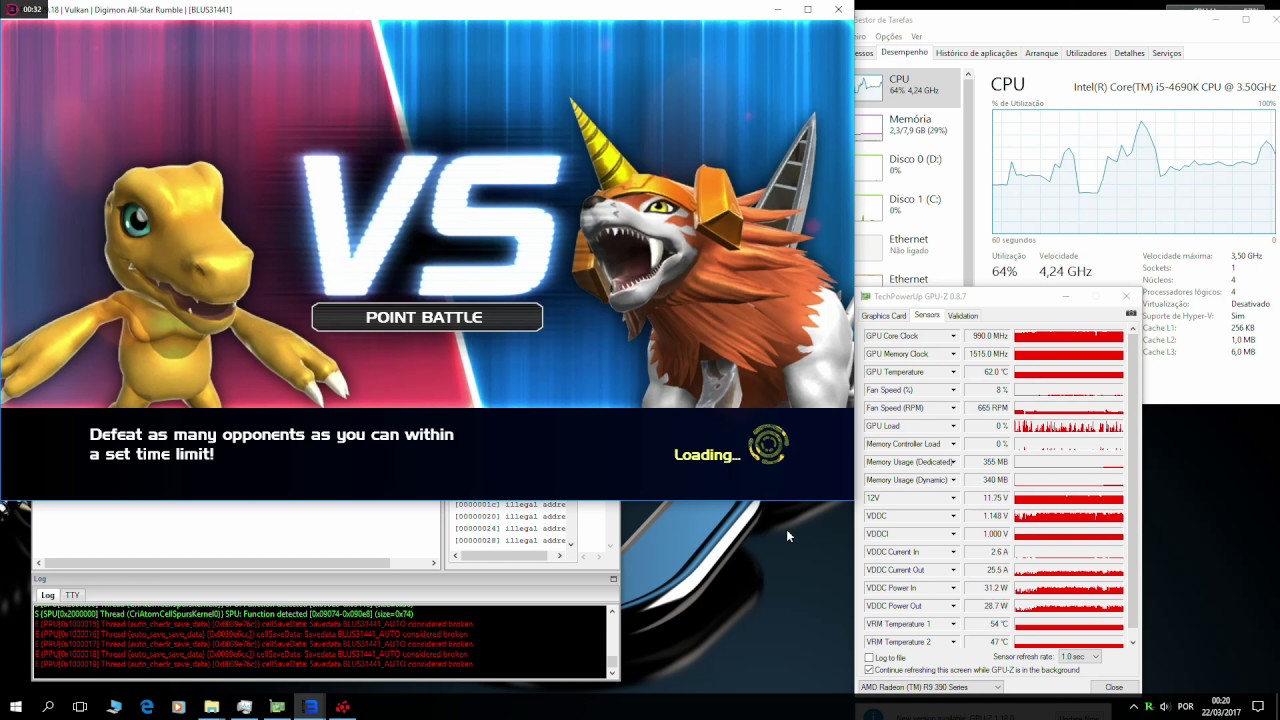This screenshot has width=1280, height=720.
Task: Open Detalhes tab in Task Manager
Action: coord(1129,53)
